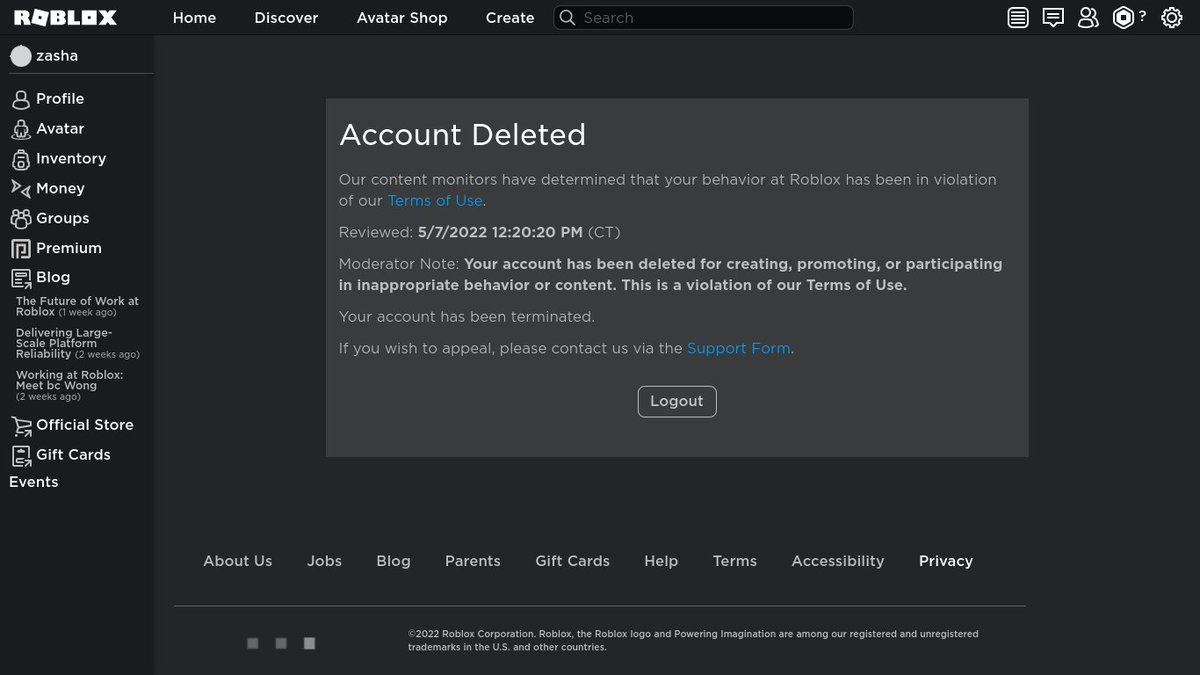Open blog post Meet bc Wong

[x=69, y=385]
